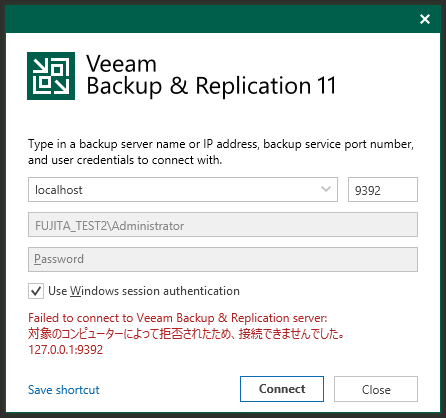Click the 127.0.0.1:9392 address in error
The height and width of the screenshot is (418, 446).
66,350
